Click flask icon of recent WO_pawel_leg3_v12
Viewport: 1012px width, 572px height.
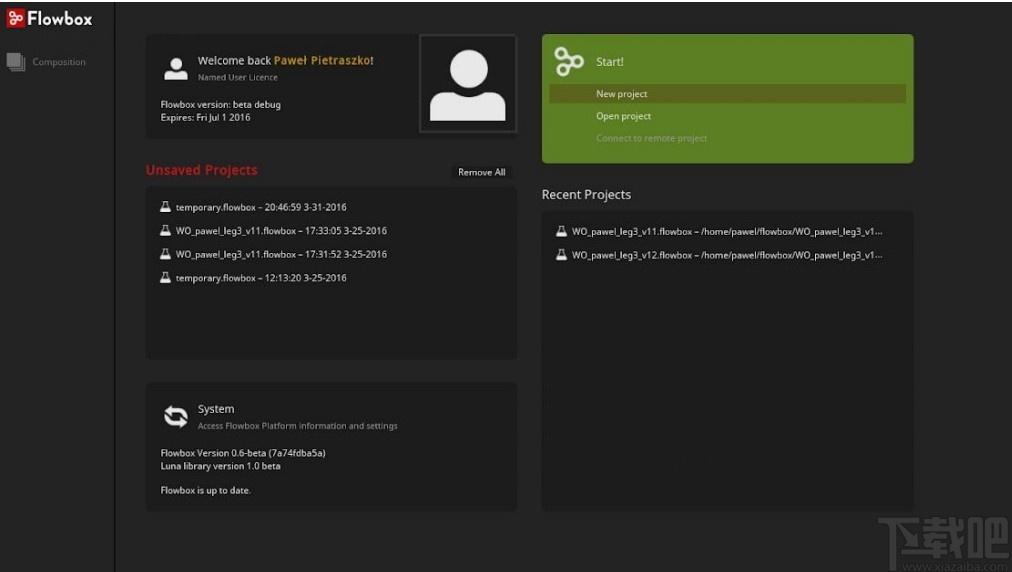point(562,254)
